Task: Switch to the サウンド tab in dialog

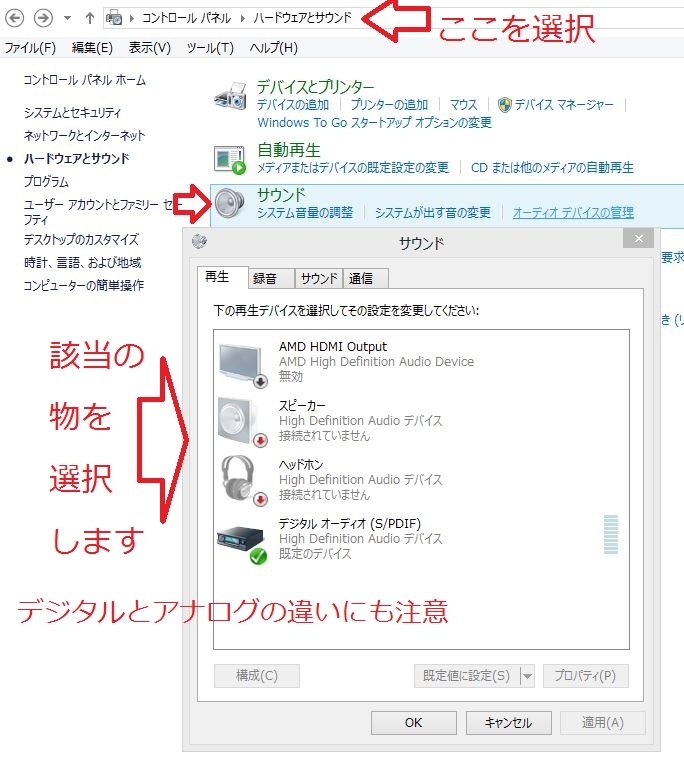Action: coord(319,278)
